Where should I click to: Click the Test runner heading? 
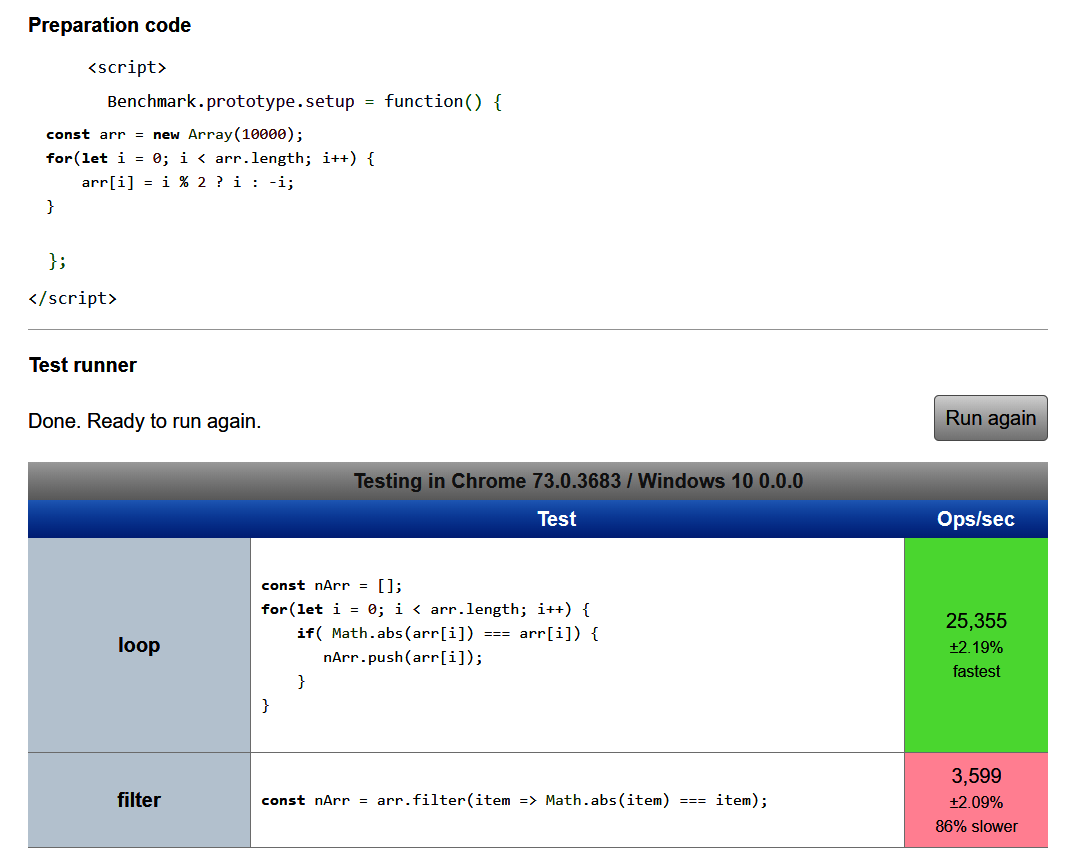pos(82,365)
